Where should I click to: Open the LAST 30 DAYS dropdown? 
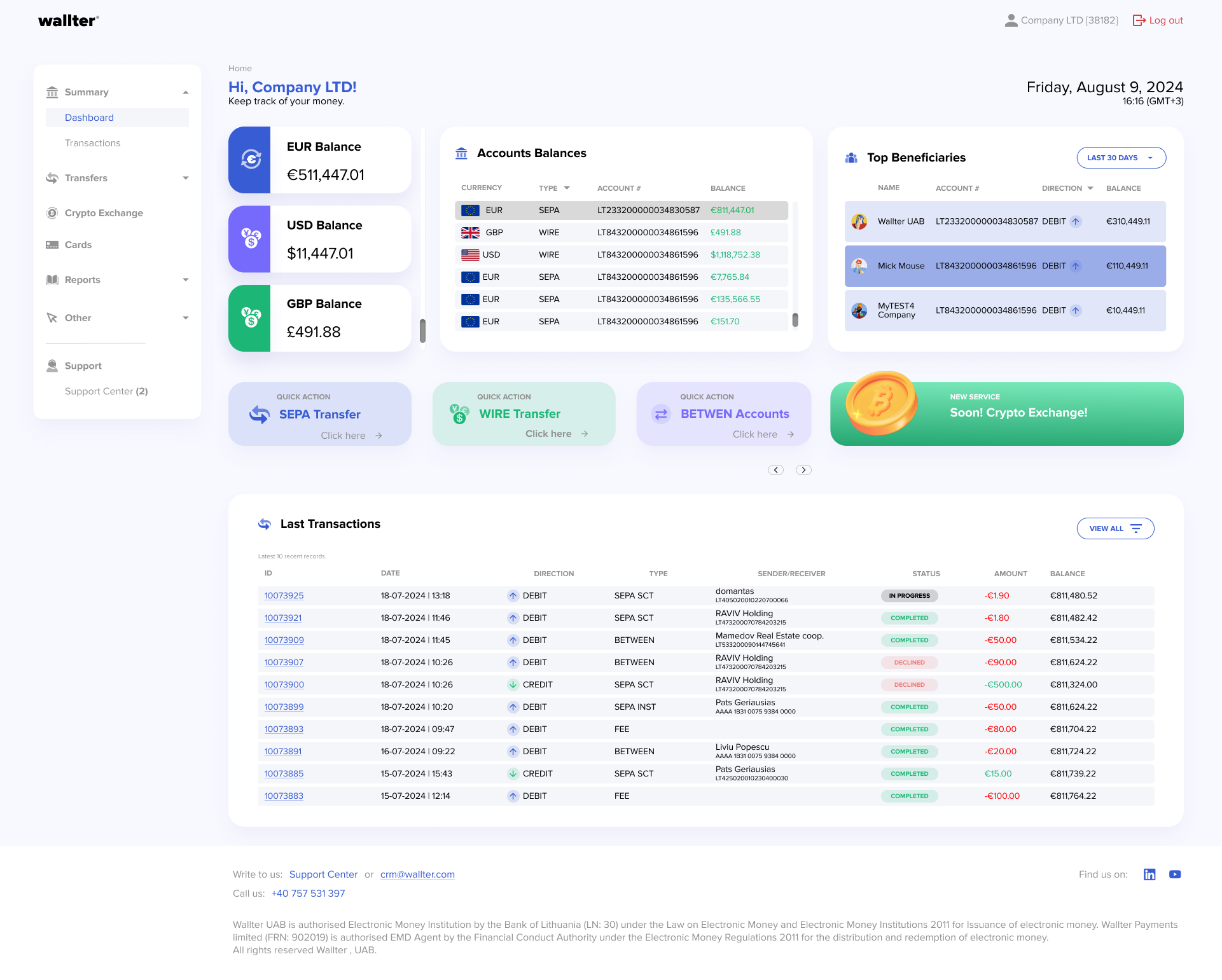[1121, 157]
